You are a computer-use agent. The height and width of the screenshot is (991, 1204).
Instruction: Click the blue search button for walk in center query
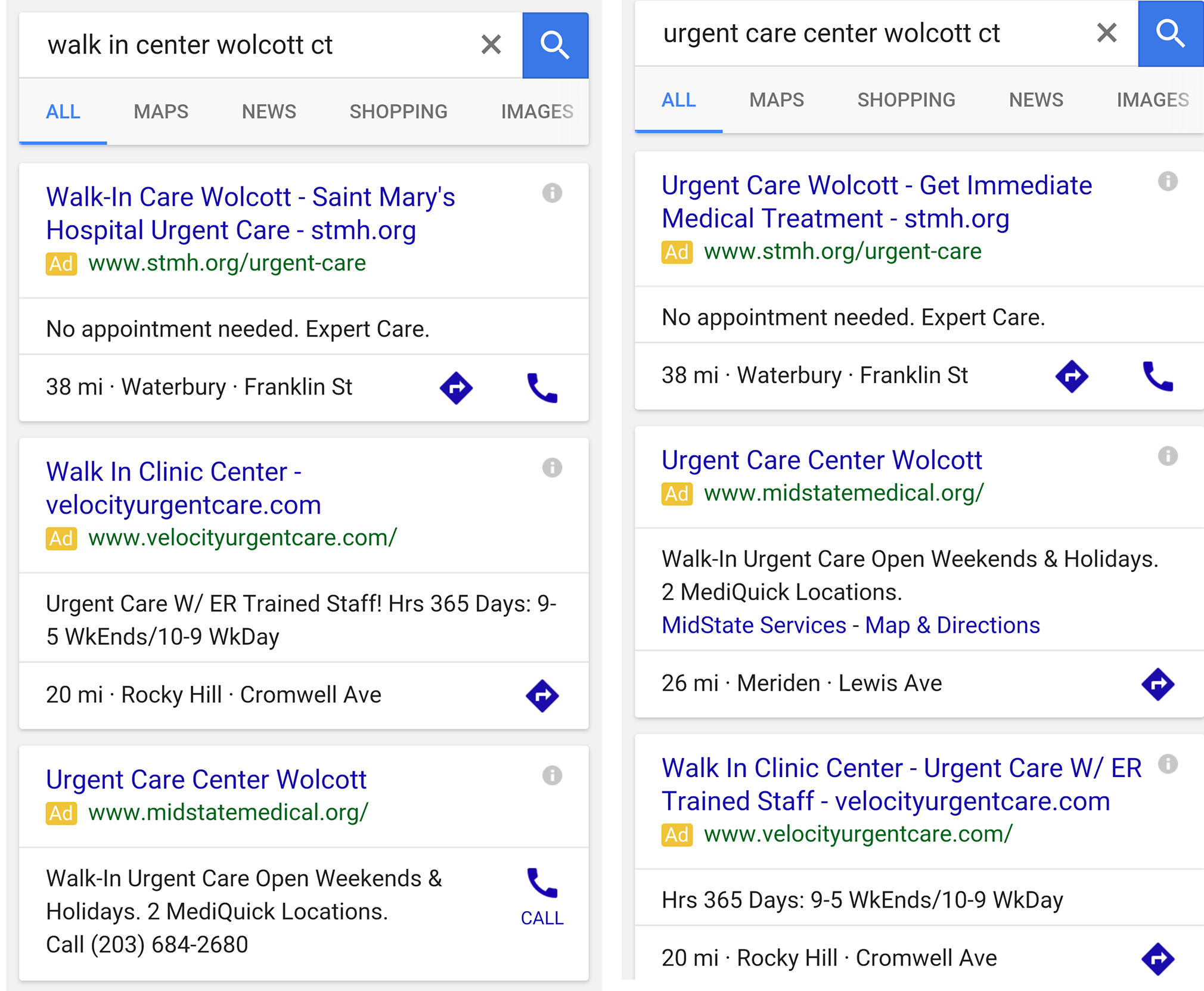click(555, 45)
